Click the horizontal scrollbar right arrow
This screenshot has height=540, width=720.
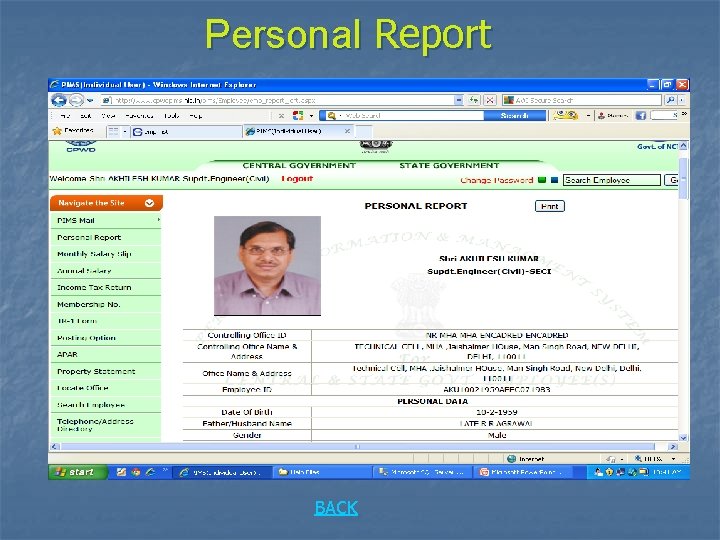(x=673, y=446)
